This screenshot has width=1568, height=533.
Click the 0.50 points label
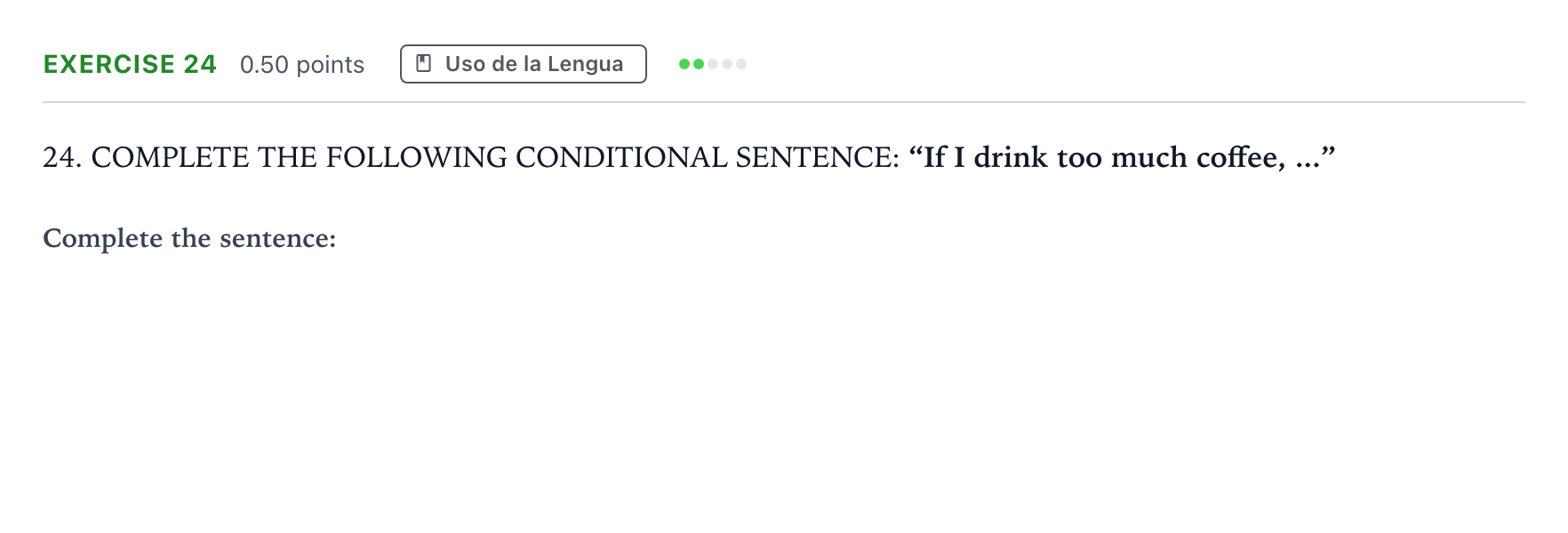(302, 65)
